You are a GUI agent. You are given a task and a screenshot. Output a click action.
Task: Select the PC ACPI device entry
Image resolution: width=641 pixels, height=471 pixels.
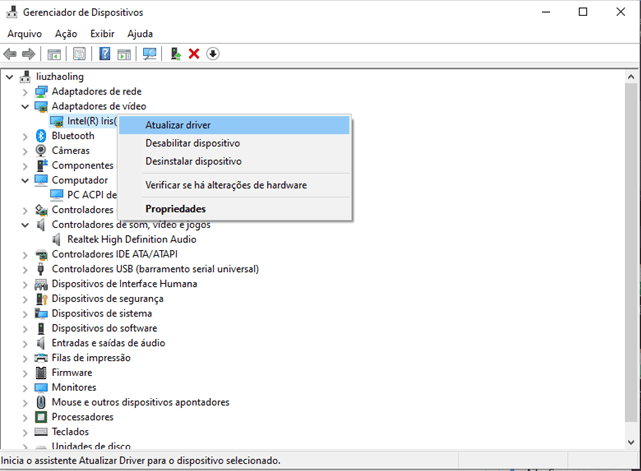tap(92, 195)
